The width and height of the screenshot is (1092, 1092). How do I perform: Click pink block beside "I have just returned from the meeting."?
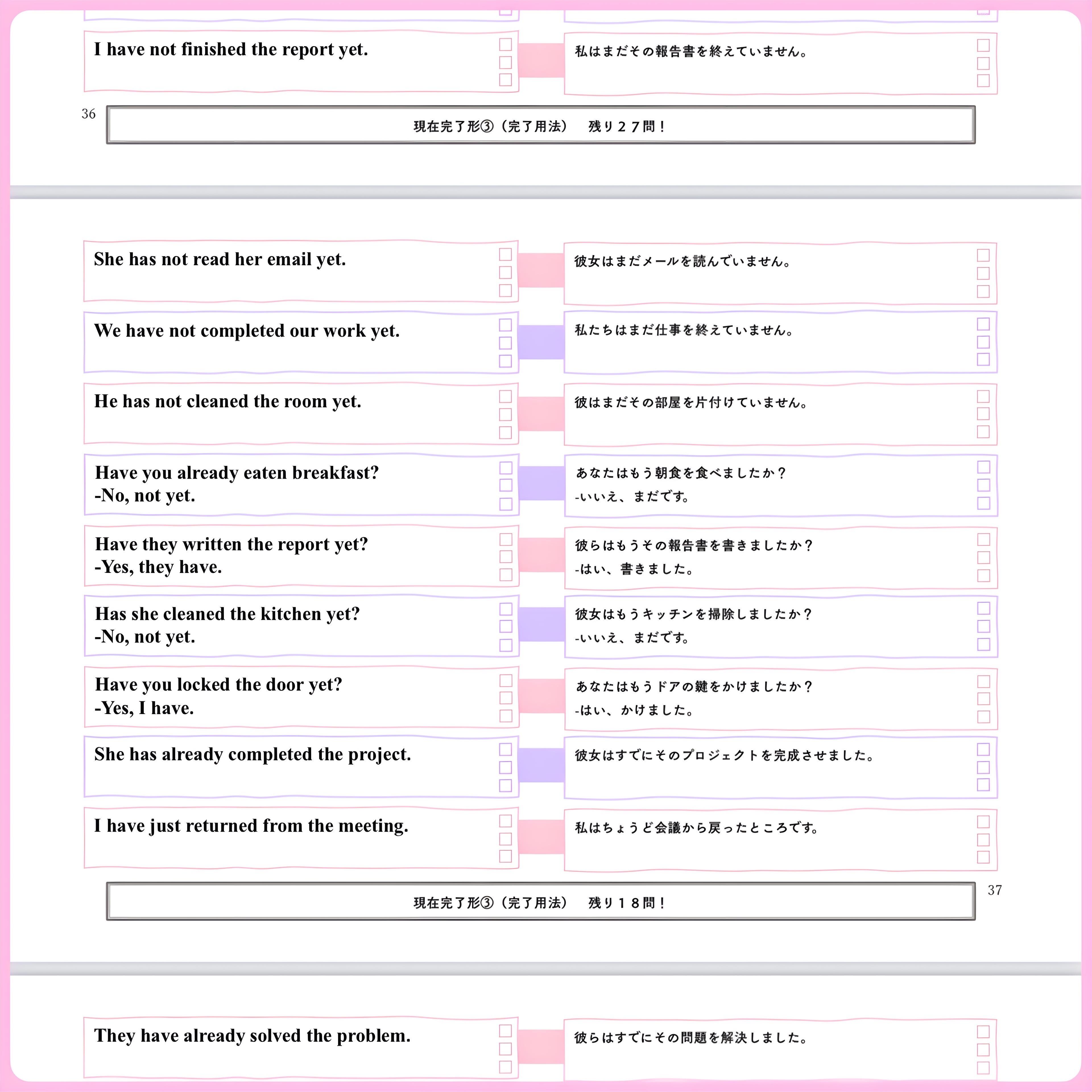pos(541,837)
